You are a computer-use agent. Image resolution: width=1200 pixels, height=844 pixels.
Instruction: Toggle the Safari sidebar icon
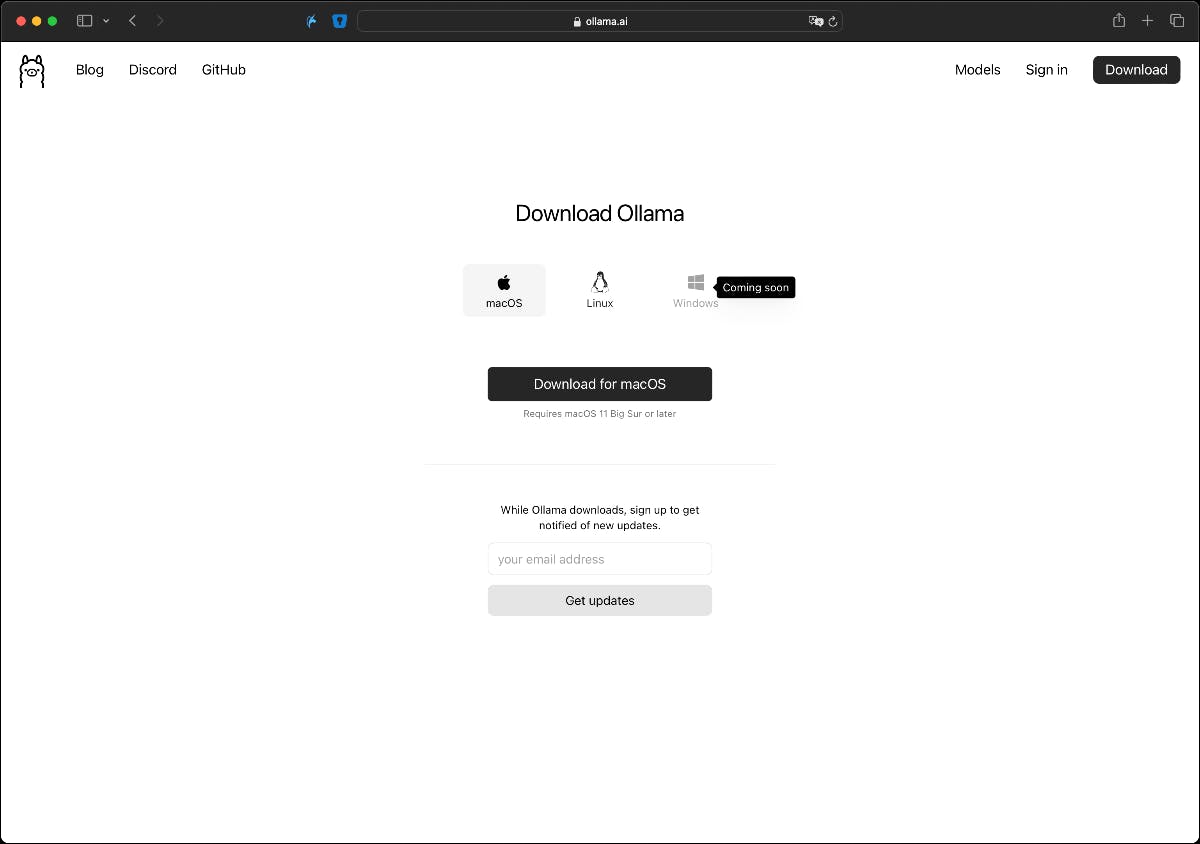85,21
